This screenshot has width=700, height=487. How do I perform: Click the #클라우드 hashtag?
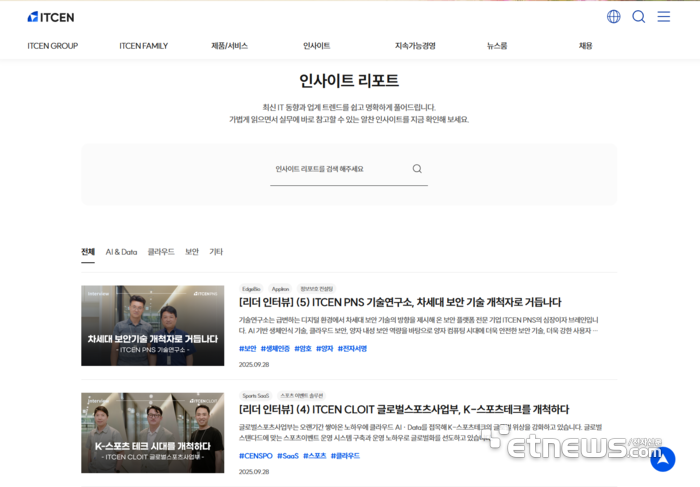(x=345, y=455)
